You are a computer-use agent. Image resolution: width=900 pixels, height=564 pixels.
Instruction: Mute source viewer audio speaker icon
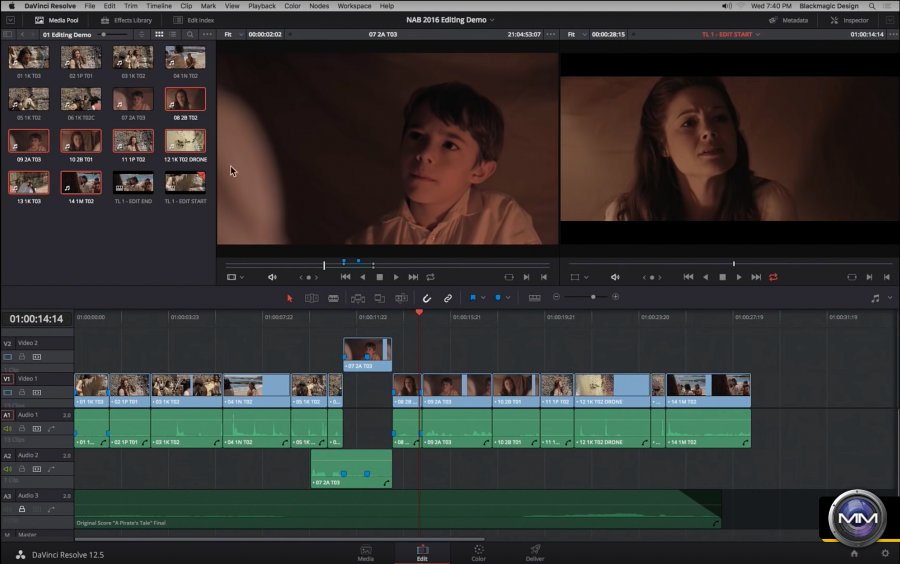272,277
